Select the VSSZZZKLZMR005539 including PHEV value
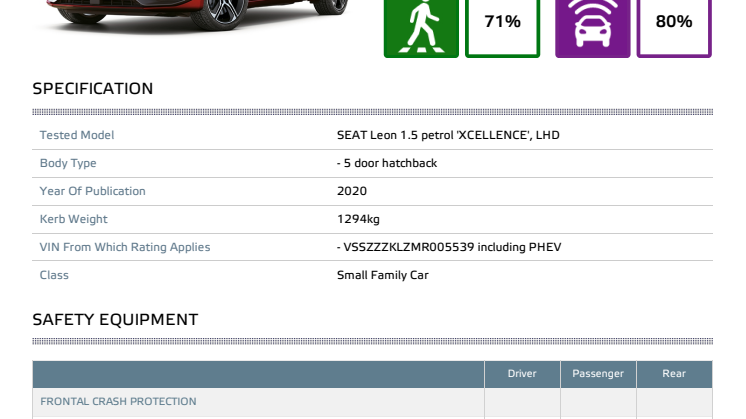The width and height of the screenshot is (746, 419). click(x=449, y=247)
